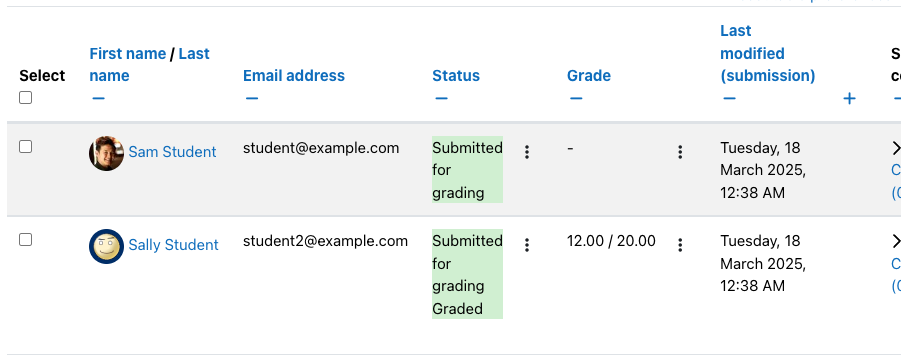Collapse the Last modified (submission) column
The image size is (901, 361).
pyautogui.click(x=729, y=99)
